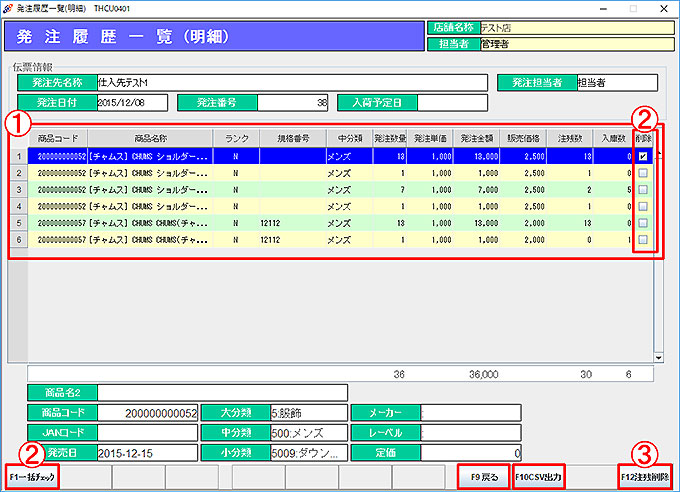Click the 入荷予定日 input field
This screenshot has height=492, width=680.
pyautogui.click(x=451, y=102)
